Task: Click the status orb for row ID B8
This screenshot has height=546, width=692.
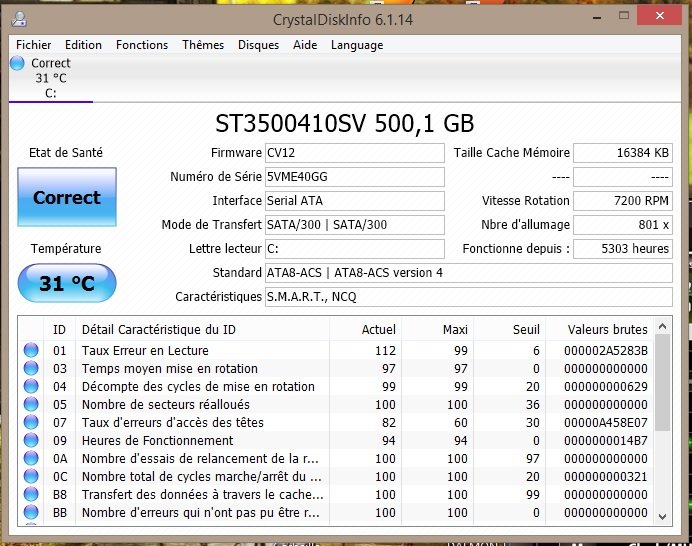Action: [x=31, y=494]
